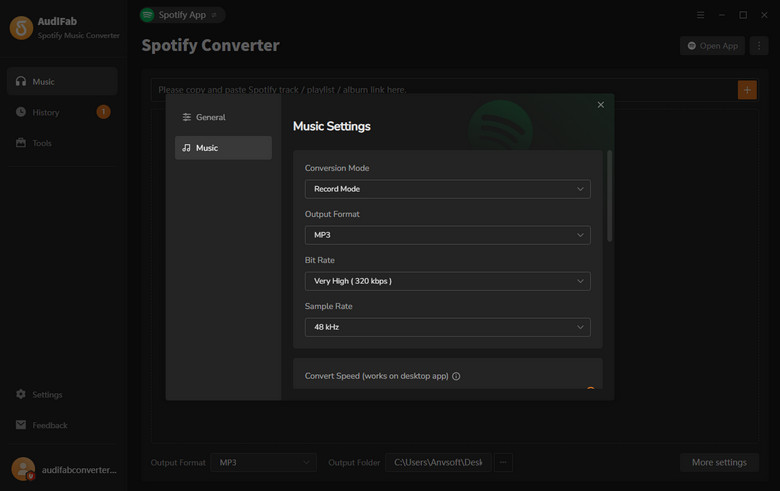This screenshot has height=491, width=780.
Task: Click the Feedback envelope icon
Action: click(21, 425)
